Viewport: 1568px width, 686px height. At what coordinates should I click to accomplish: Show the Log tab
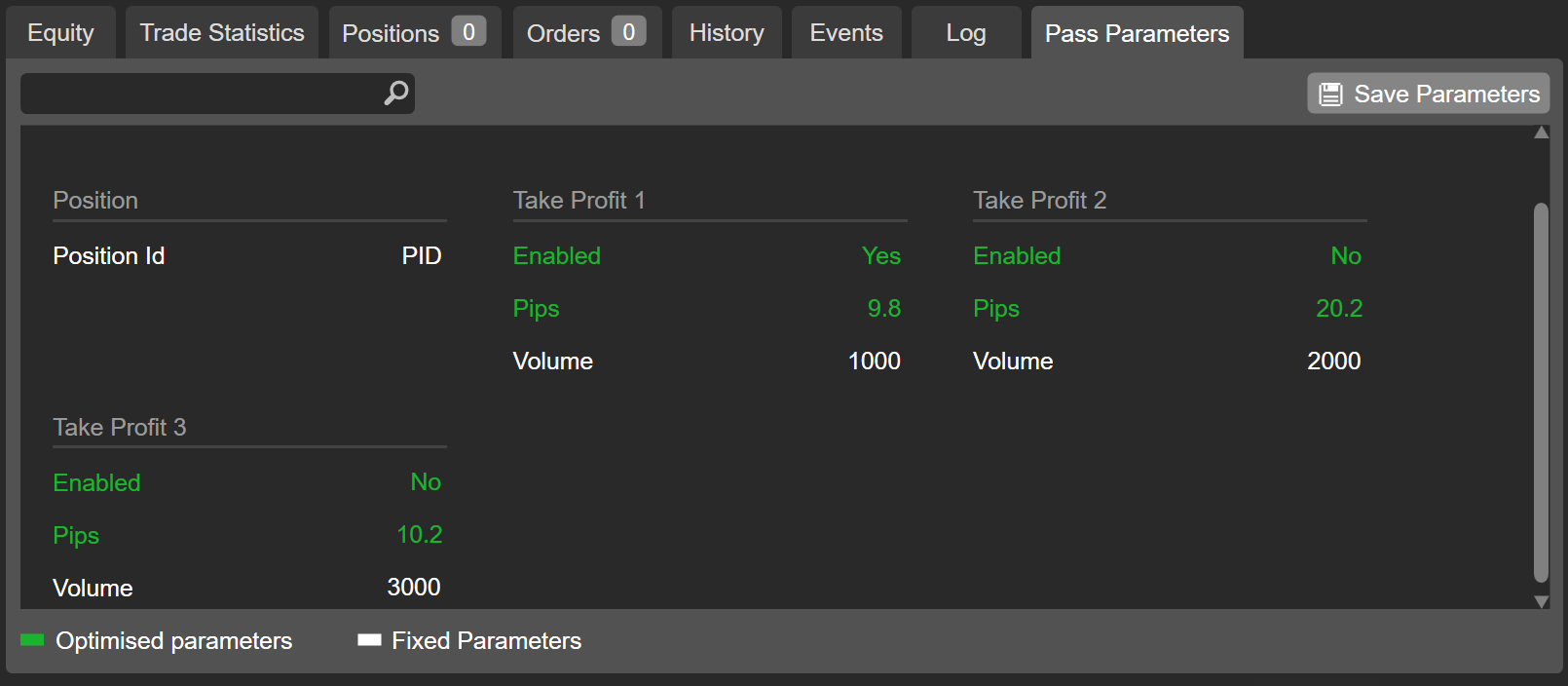(x=966, y=33)
